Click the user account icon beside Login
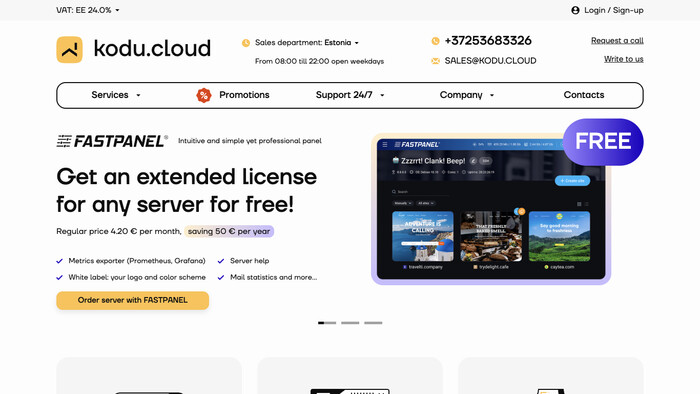This screenshot has width=700, height=394. [x=575, y=10]
